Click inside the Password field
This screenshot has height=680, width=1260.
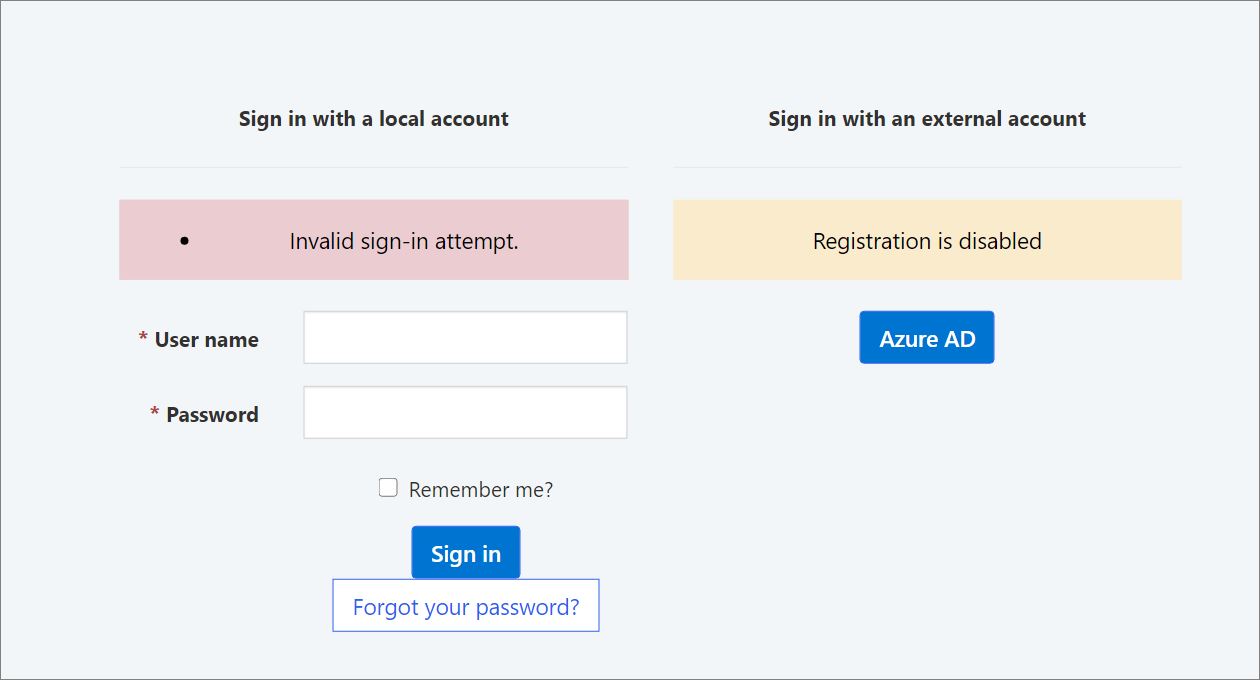click(x=465, y=411)
